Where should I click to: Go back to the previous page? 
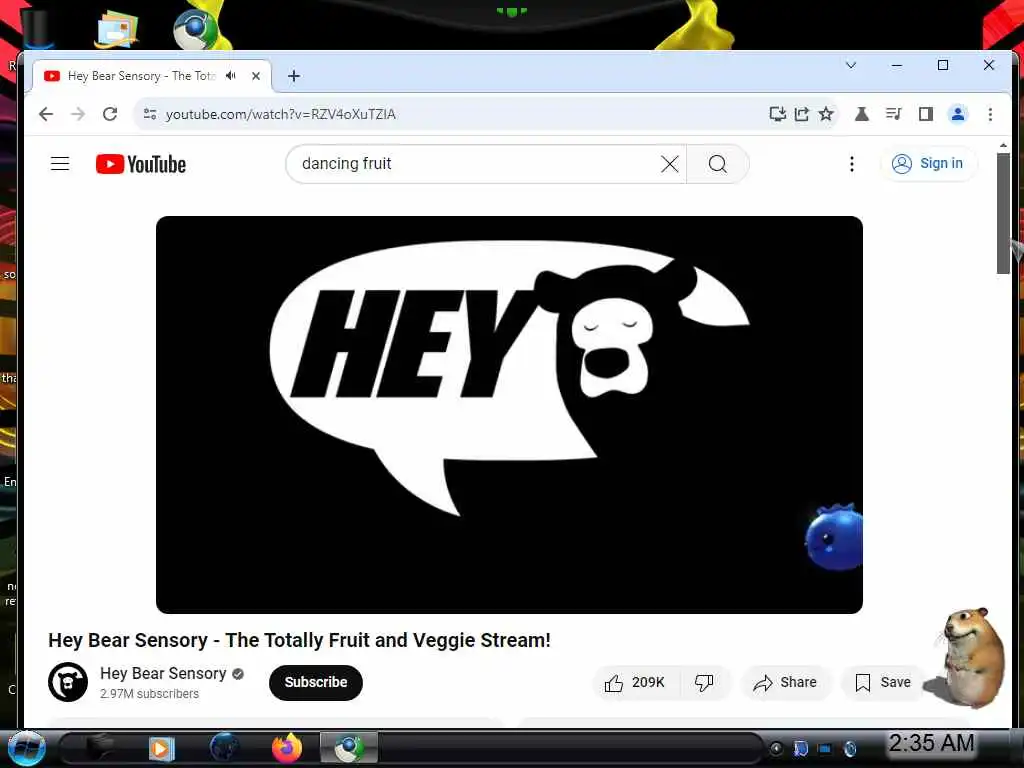46,114
